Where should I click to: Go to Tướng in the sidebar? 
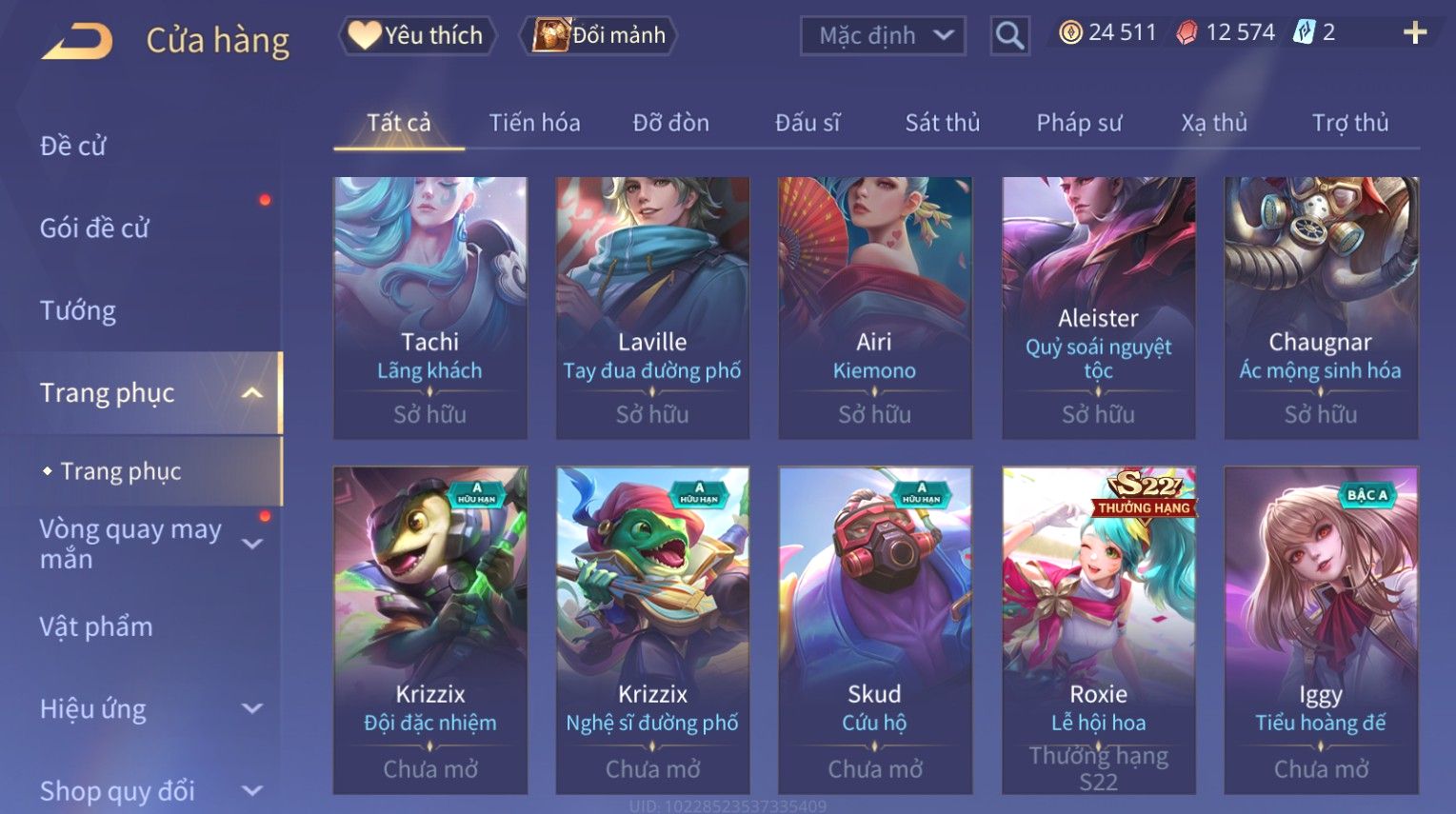[x=78, y=310]
